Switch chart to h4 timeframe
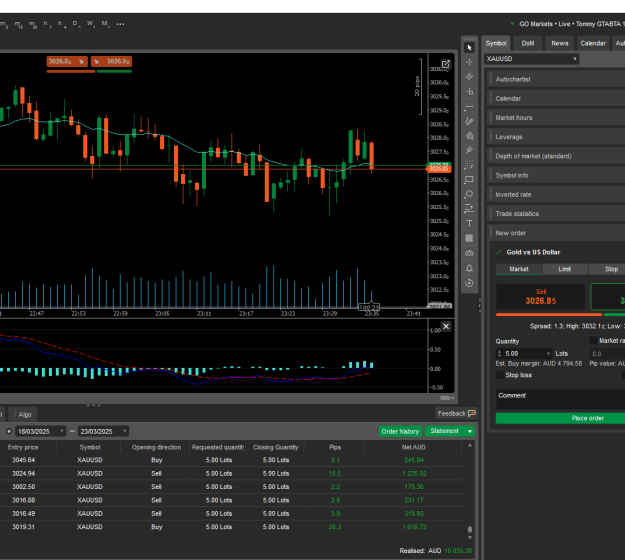The width and height of the screenshot is (625, 560). 61,24
